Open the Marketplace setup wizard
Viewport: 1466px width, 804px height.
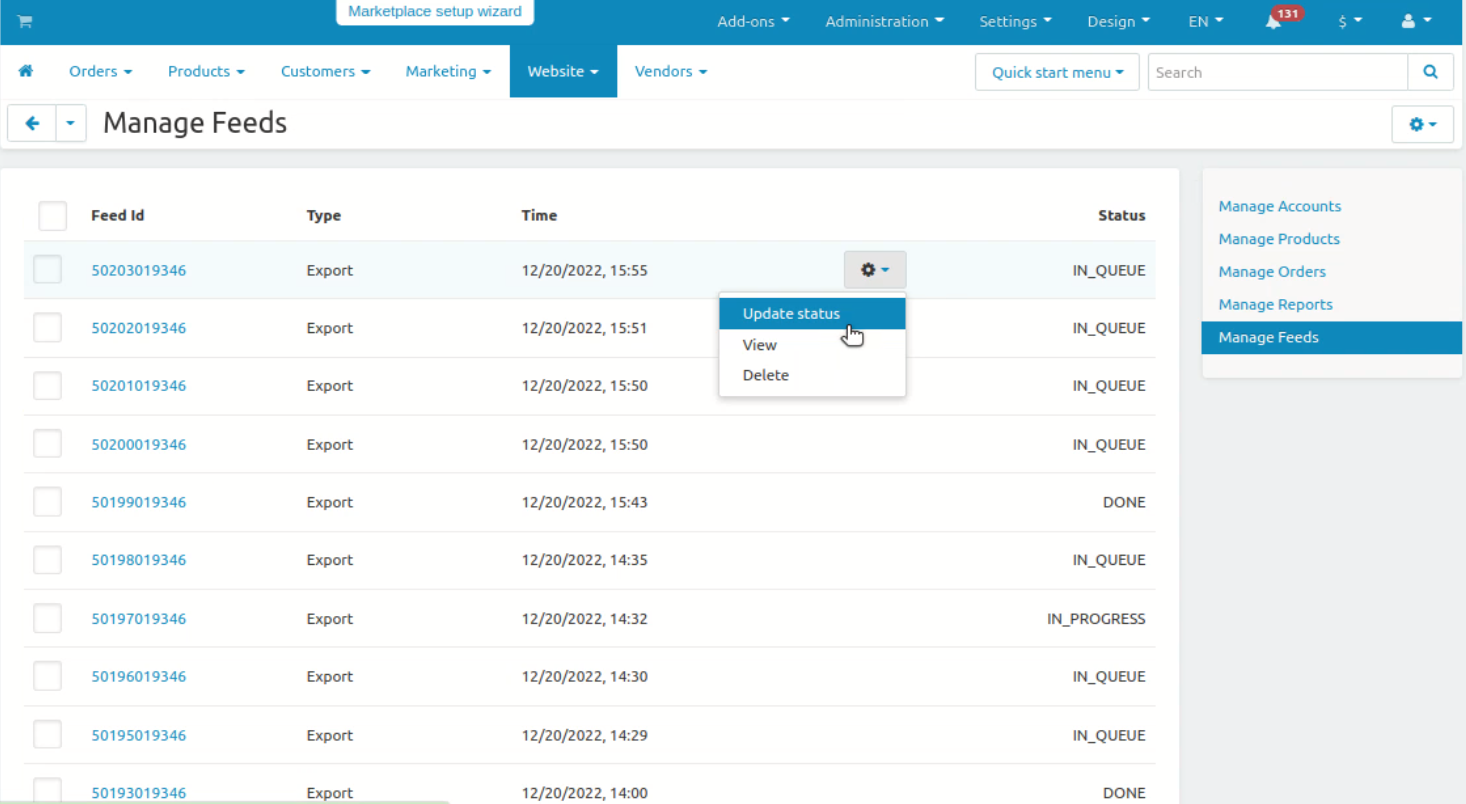click(435, 12)
